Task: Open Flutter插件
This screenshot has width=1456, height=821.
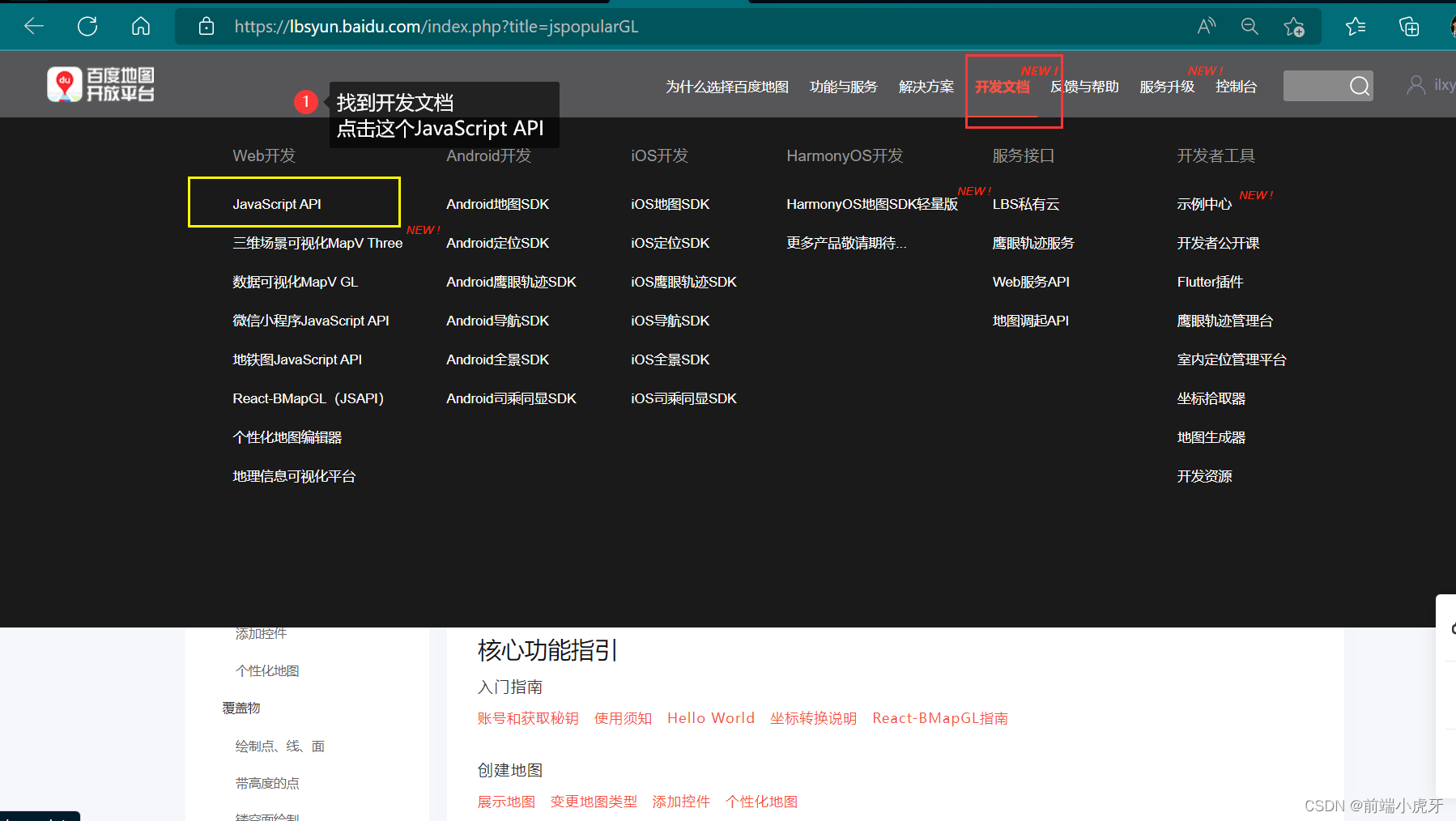Action: coord(1210,282)
